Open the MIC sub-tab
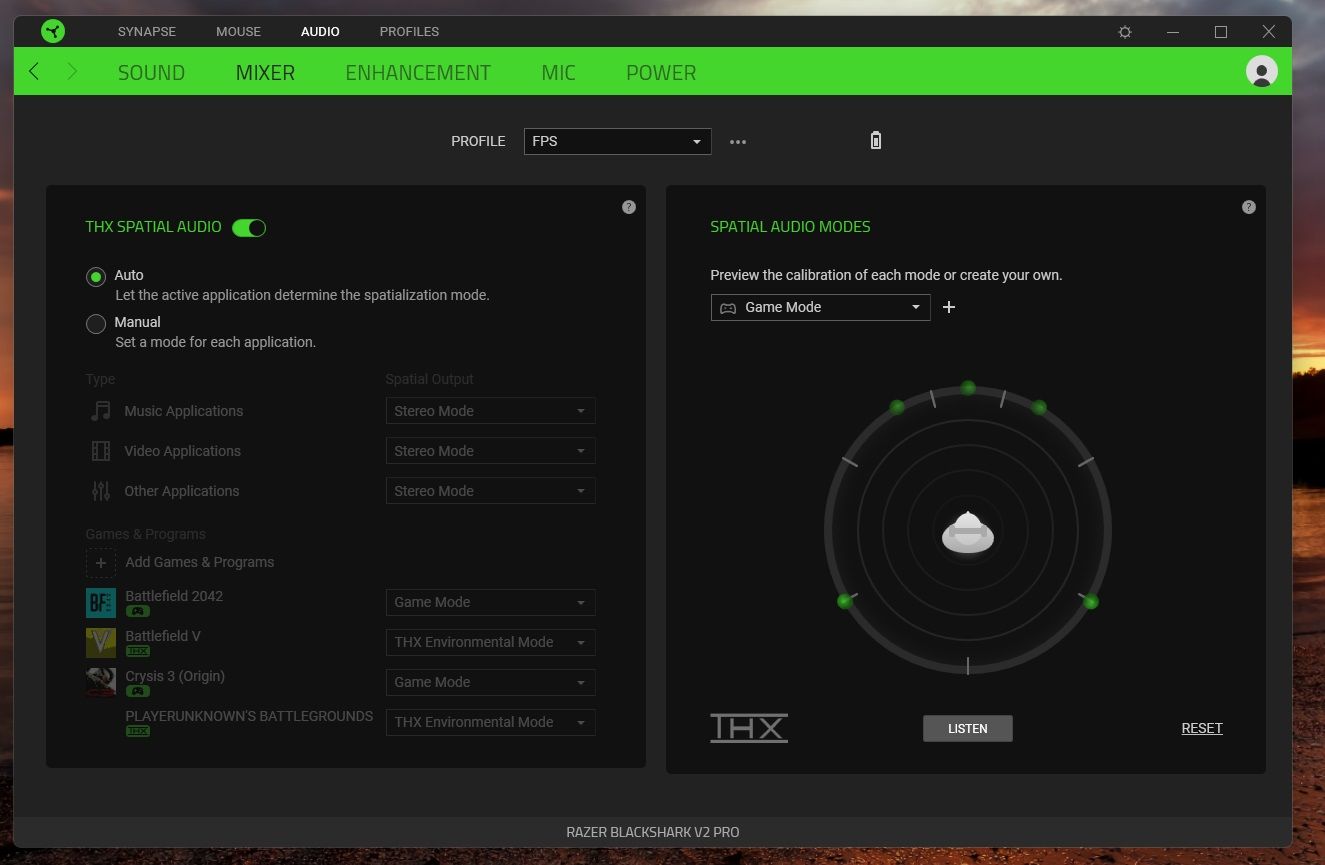The height and width of the screenshot is (865, 1325). [558, 72]
